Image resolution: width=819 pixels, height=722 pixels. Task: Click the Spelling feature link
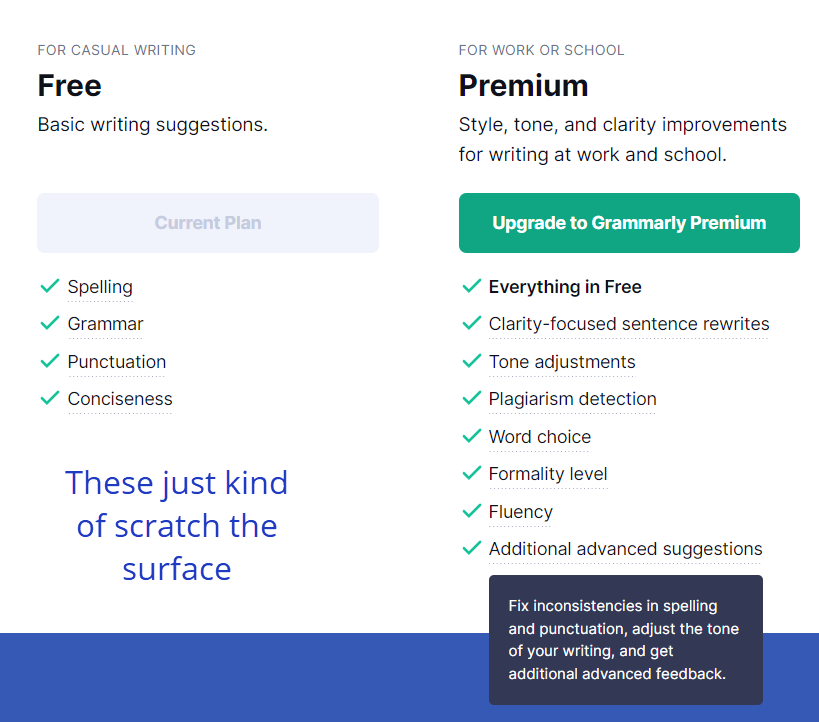pos(100,287)
